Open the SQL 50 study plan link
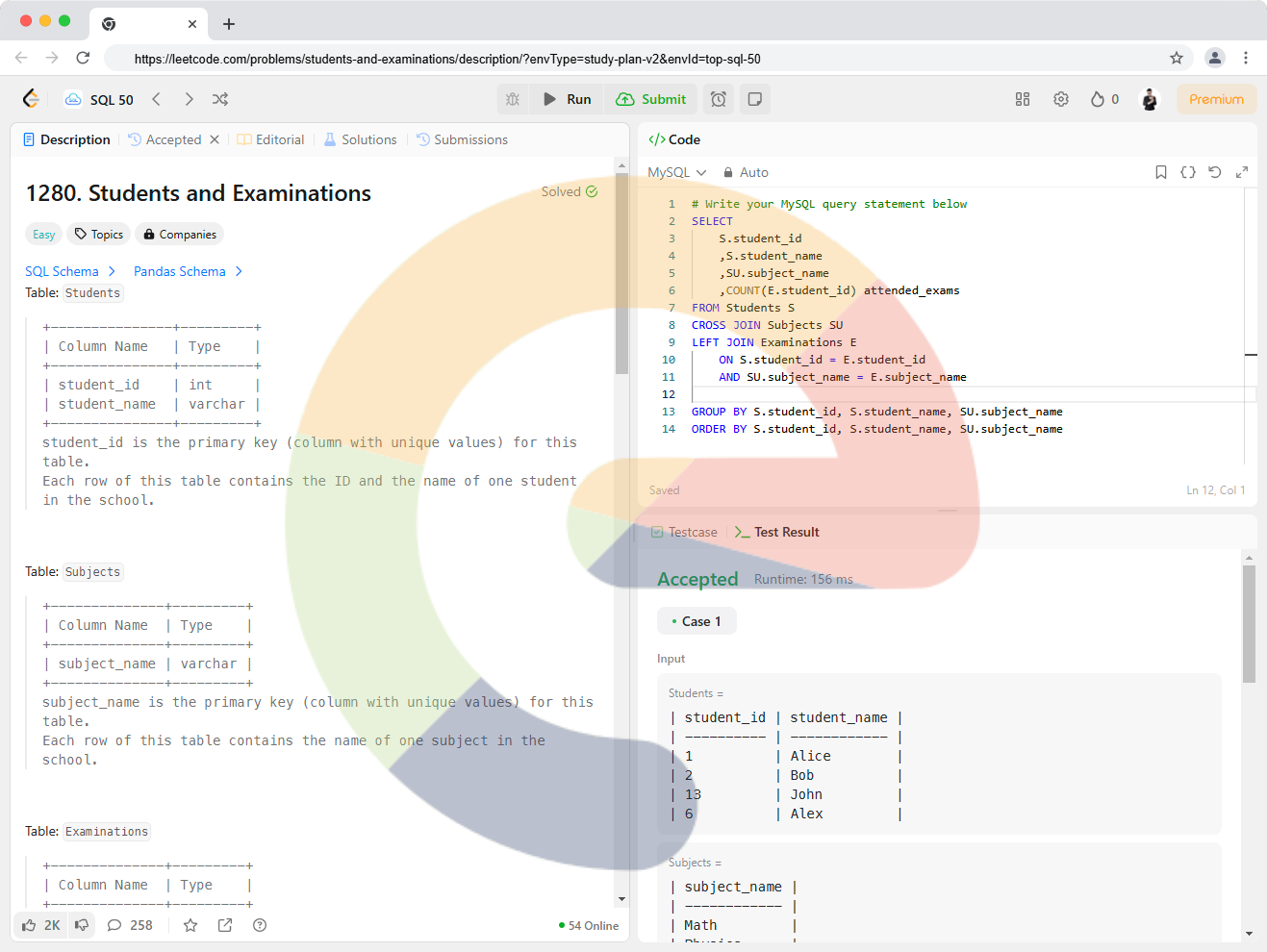1267x952 pixels. click(99, 99)
